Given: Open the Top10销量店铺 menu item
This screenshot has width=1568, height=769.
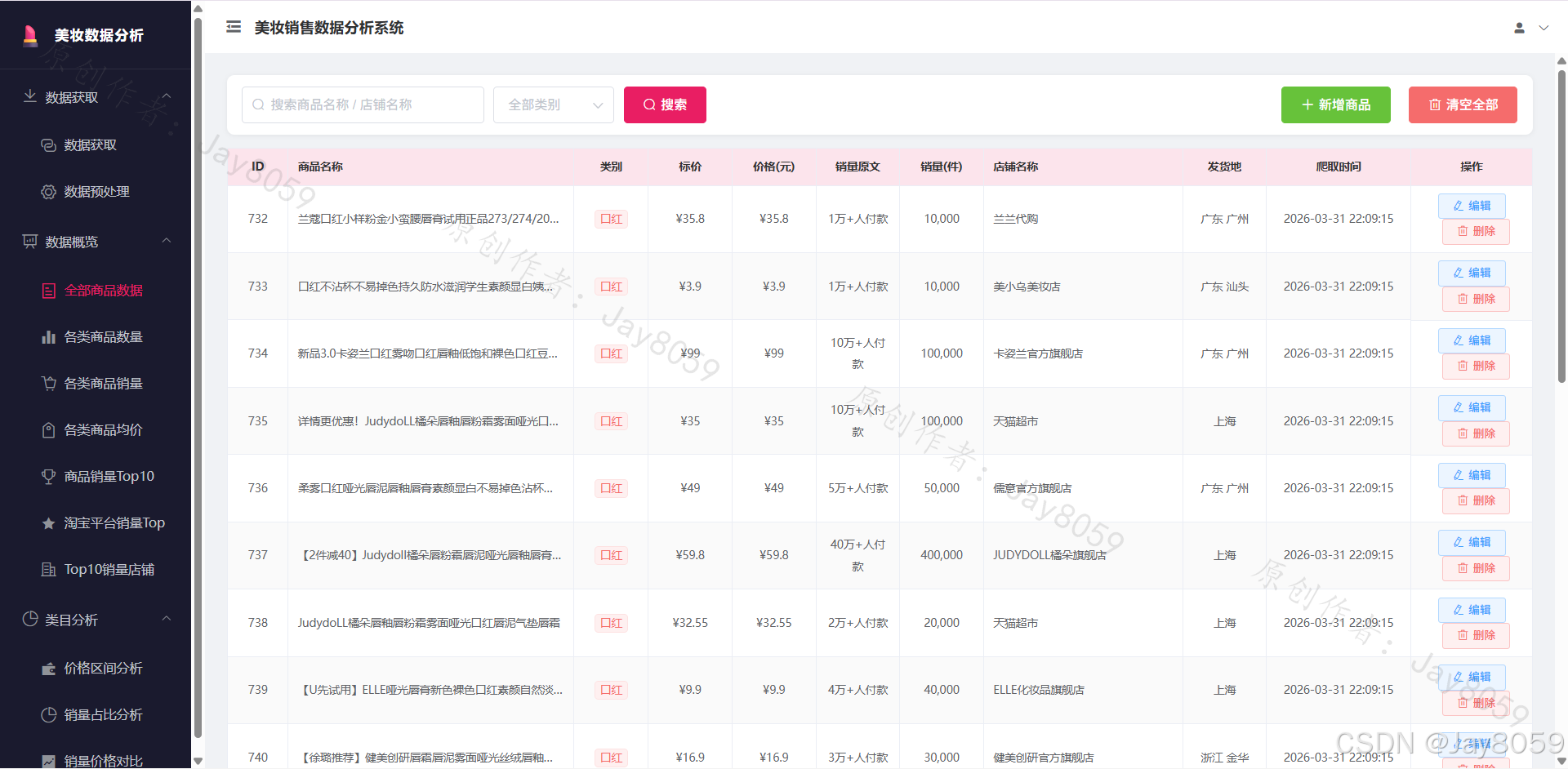Looking at the screenshot, I should click(96, 569).
